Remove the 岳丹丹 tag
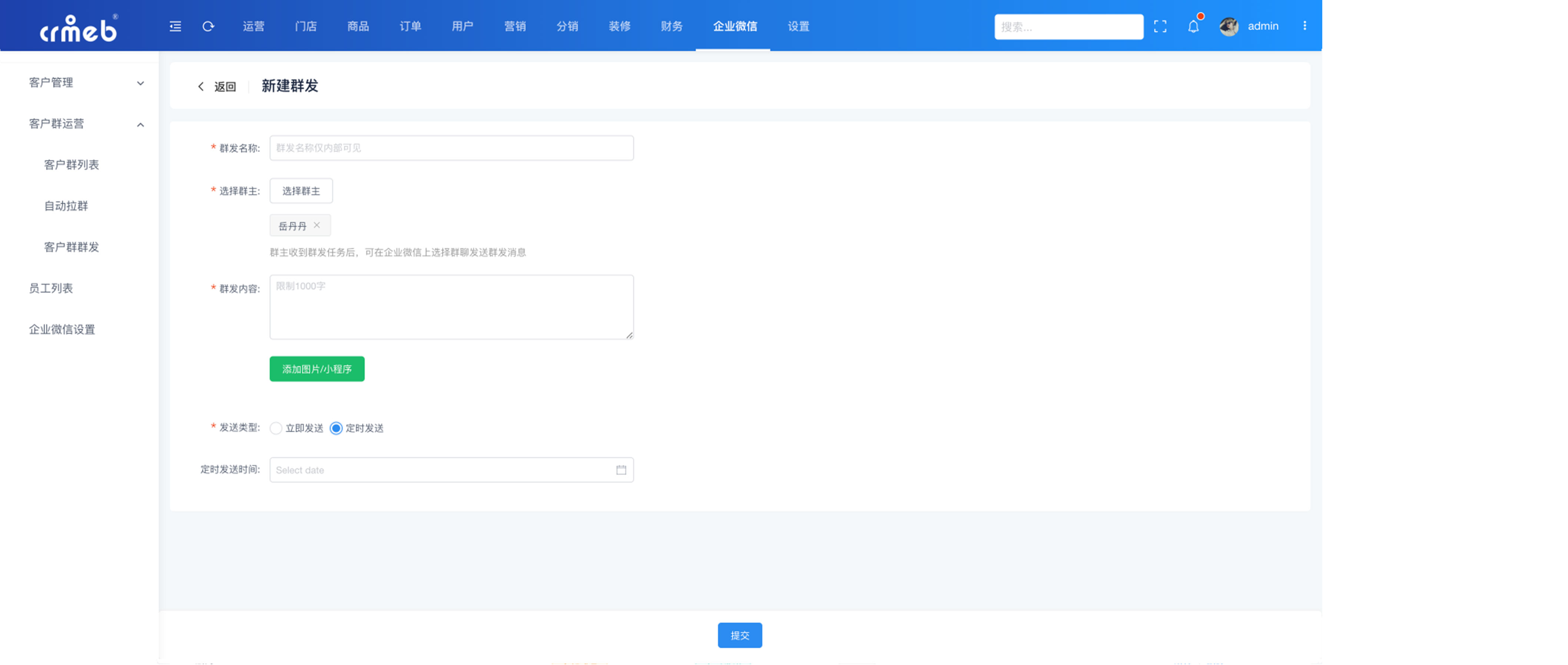The height and width of the screenshot is (665, 1568). 316,225
